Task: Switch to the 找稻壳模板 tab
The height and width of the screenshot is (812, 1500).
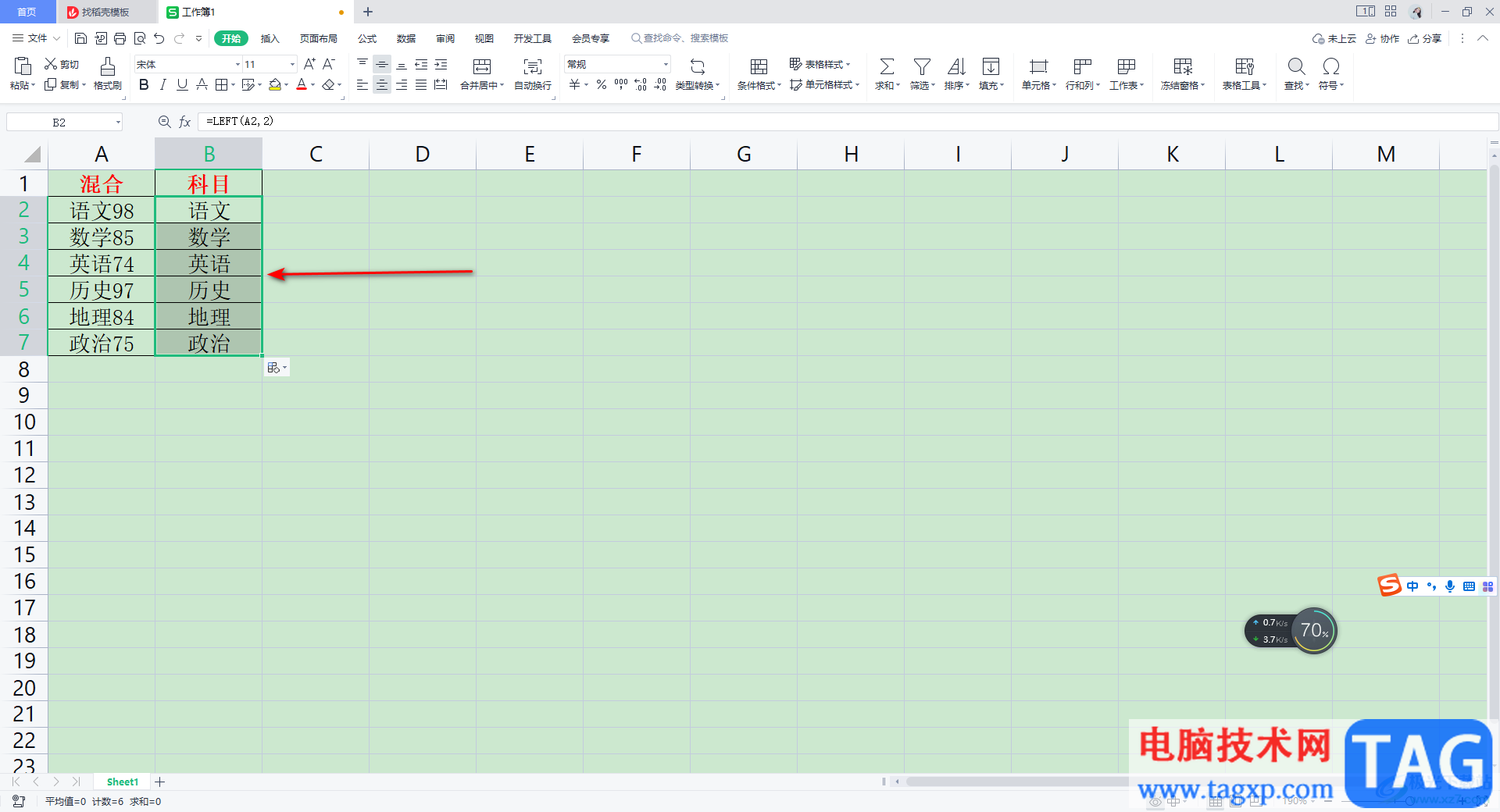Action: [105, 12]
